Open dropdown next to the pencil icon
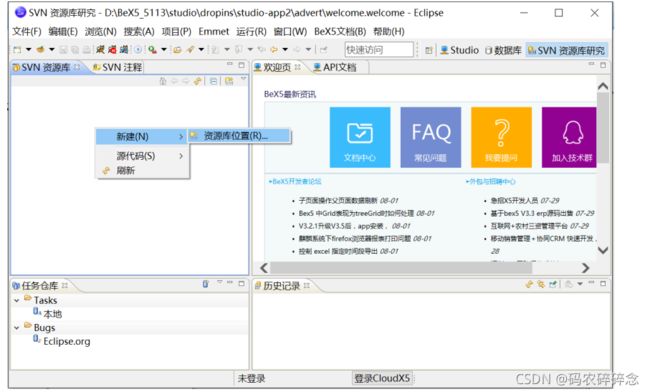The image size is (650, 392). 201,50
